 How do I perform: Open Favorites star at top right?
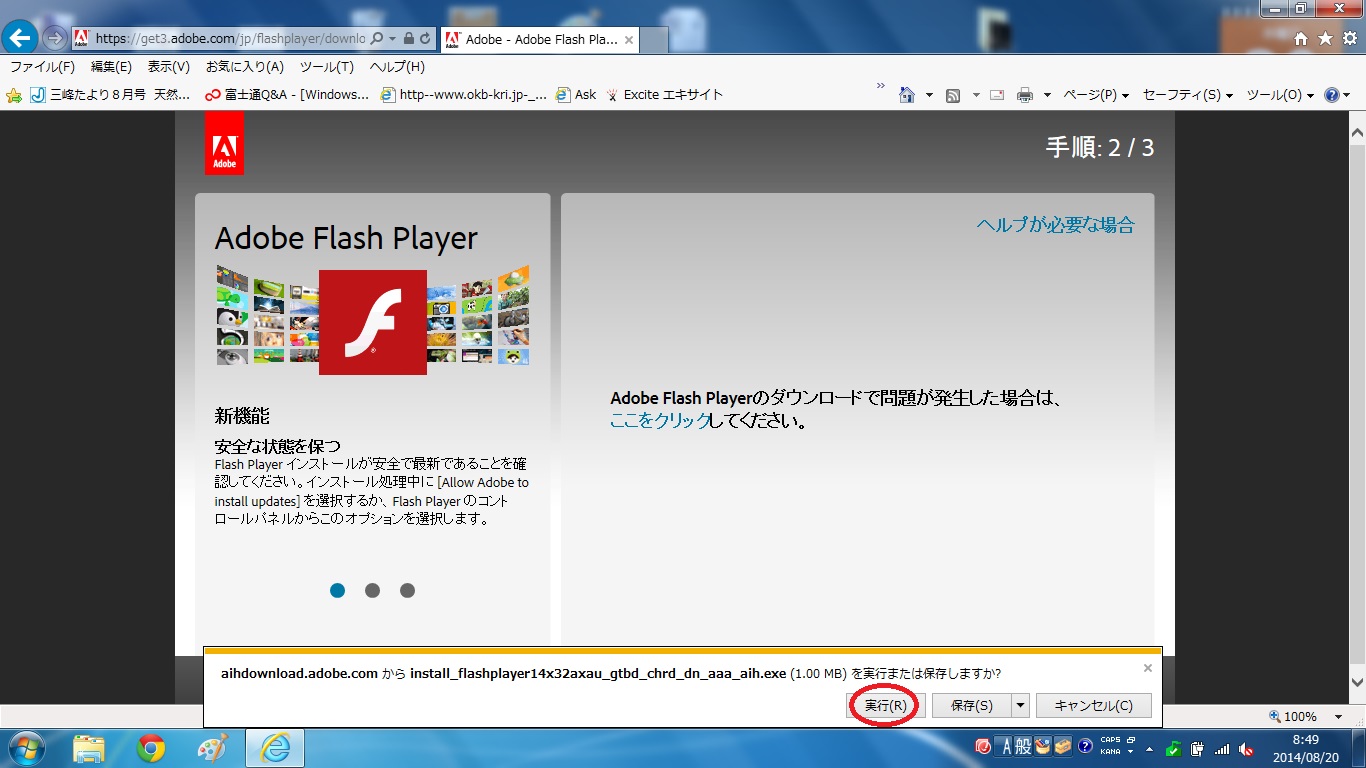1325,38
